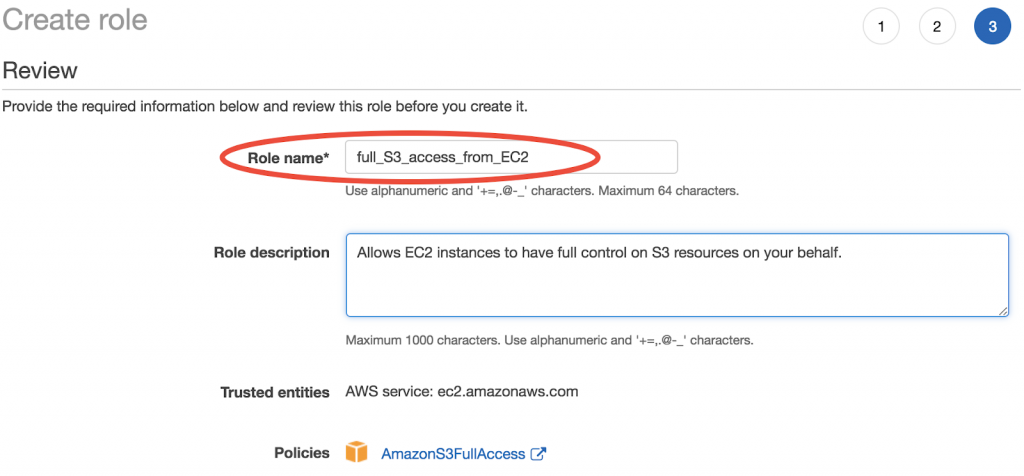Viewport: 1024px width, 476px height.
Task: Click the 'Policies' label
Action: [302, 452]
